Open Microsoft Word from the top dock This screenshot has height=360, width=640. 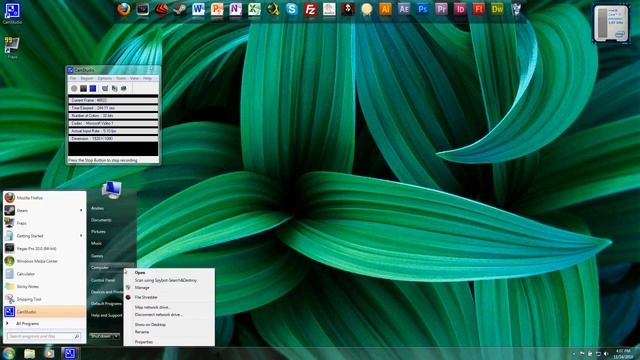click(x=198, y=9)
